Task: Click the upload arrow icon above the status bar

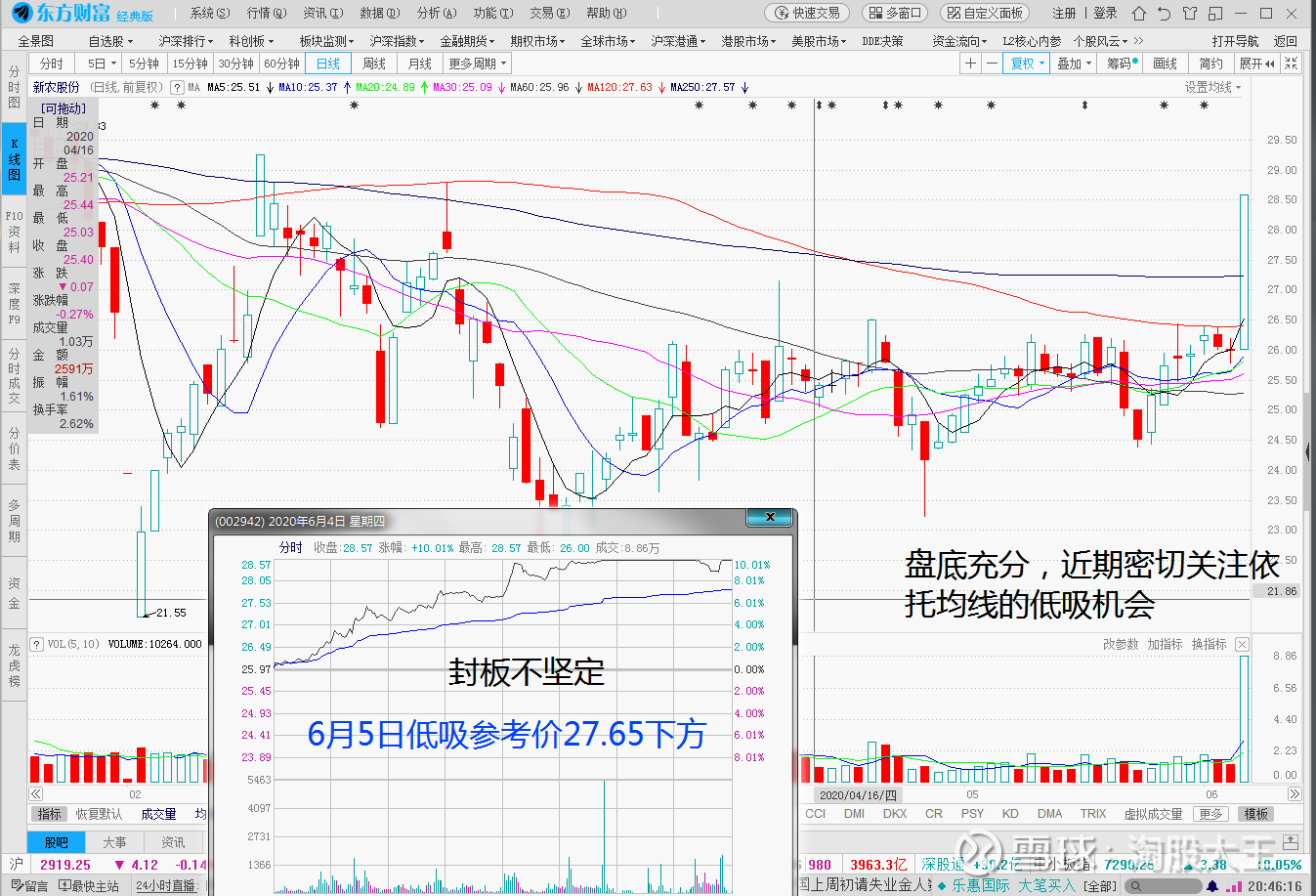Action: [1290, 841]
